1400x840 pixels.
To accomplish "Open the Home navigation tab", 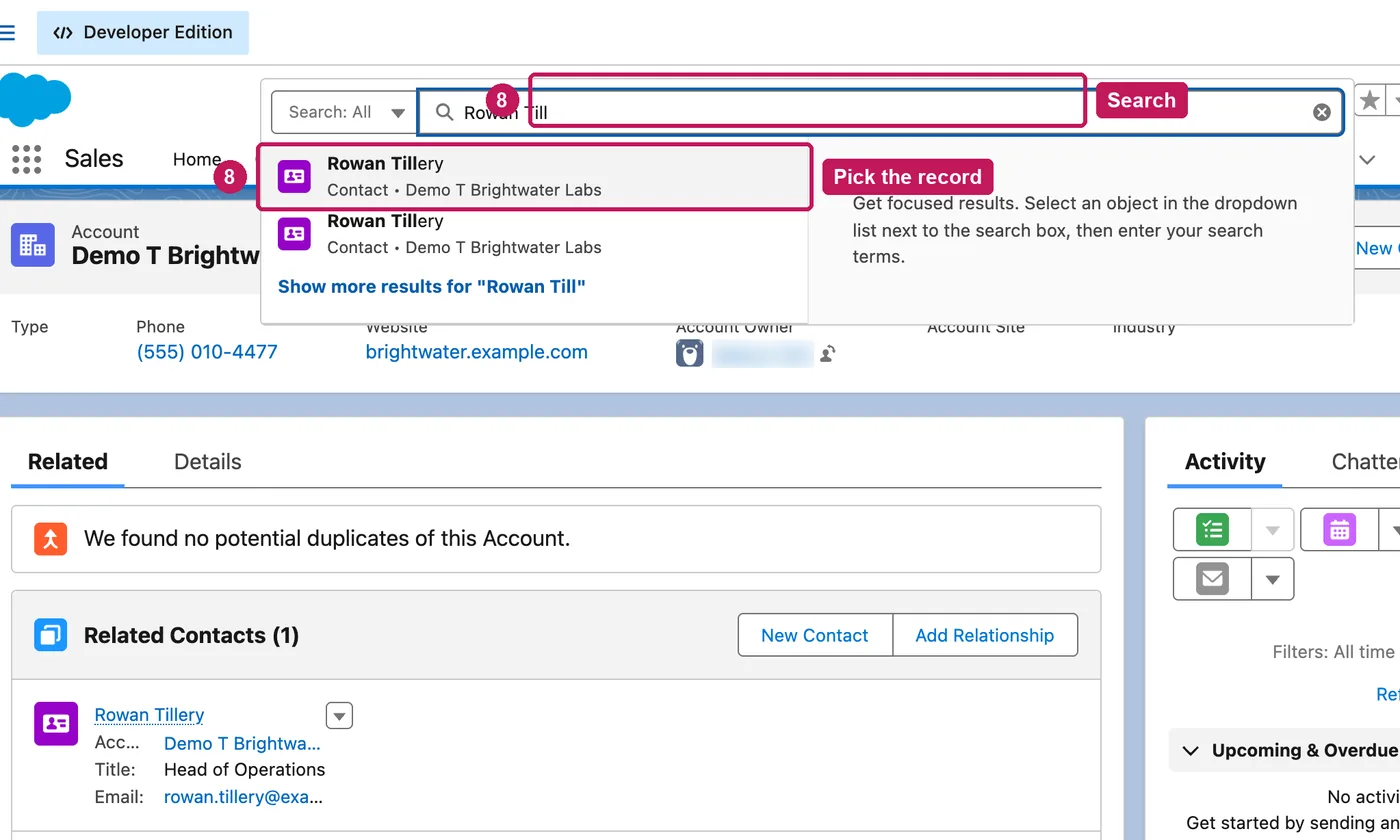I will 197,159.
